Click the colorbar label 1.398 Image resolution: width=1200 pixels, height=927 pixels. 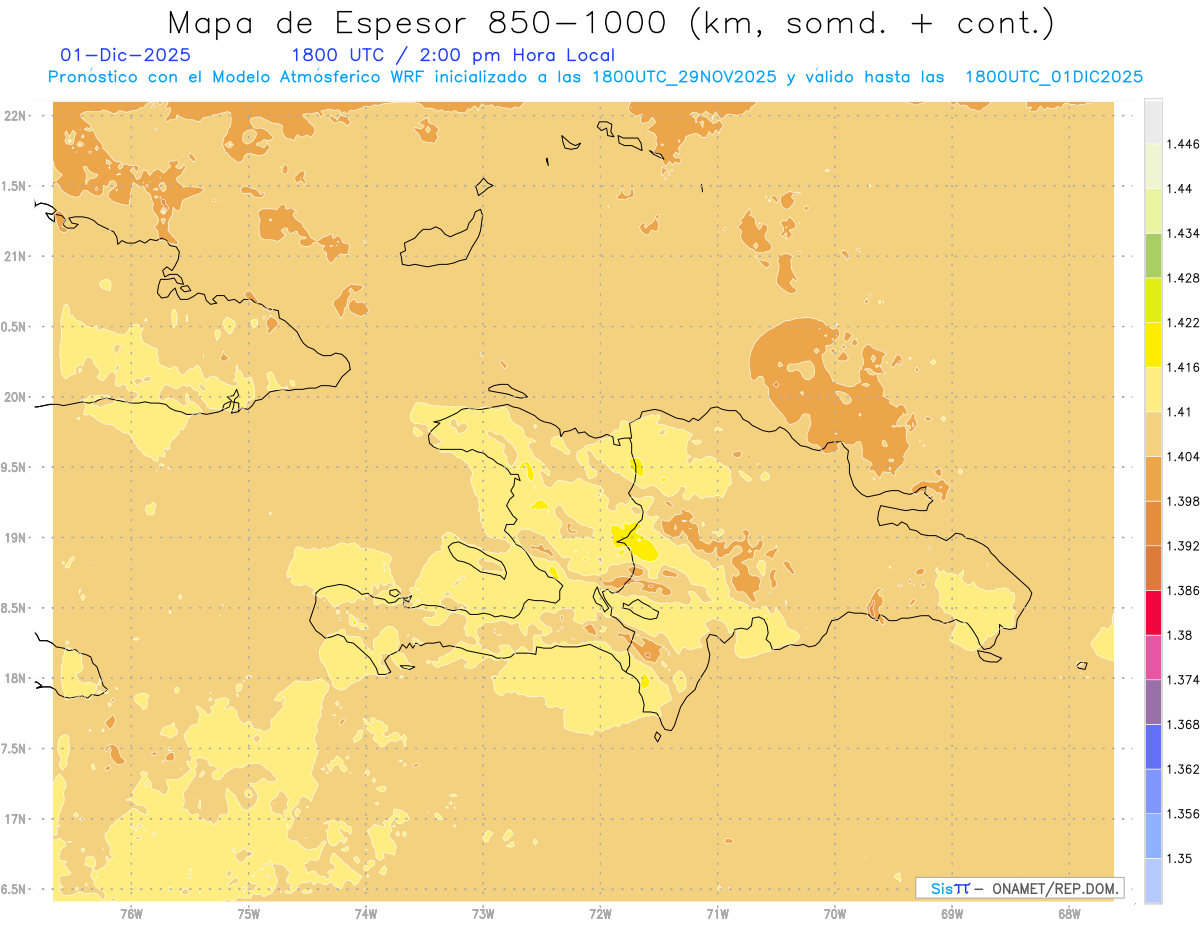1183,501
